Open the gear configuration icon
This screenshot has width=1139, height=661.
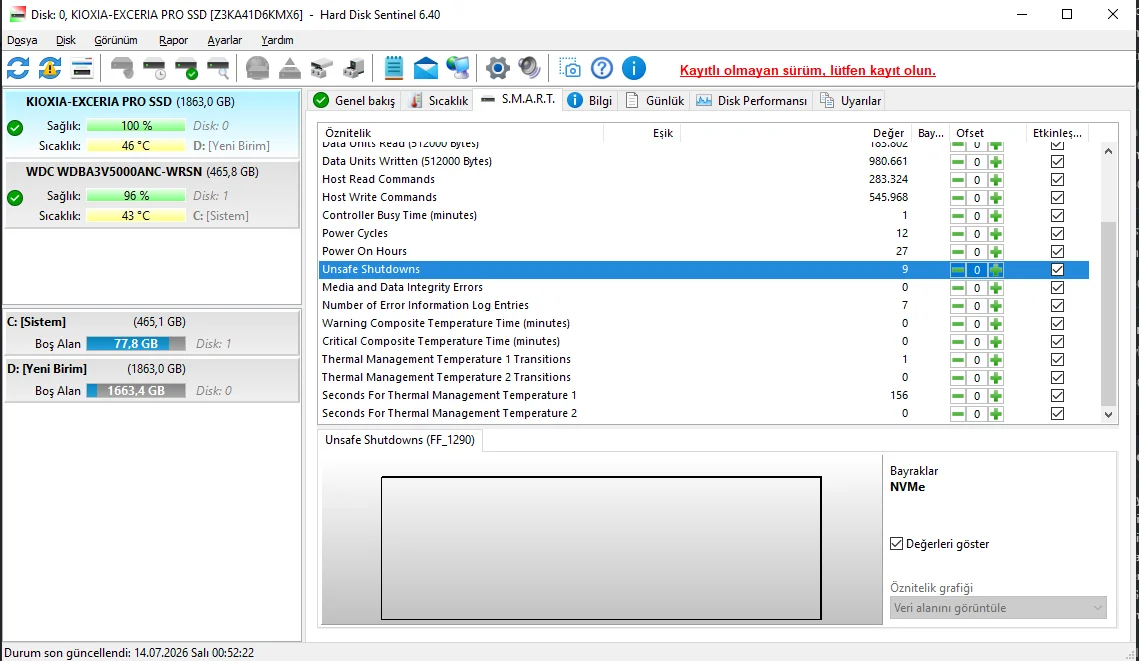(498, 68)
